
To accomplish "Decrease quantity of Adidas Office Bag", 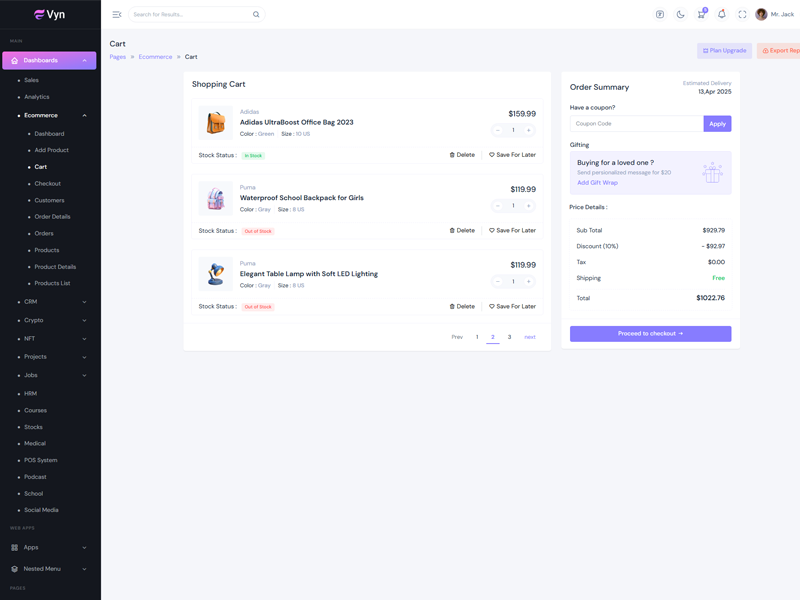I will pyautogui.click(x=498, y=130).
